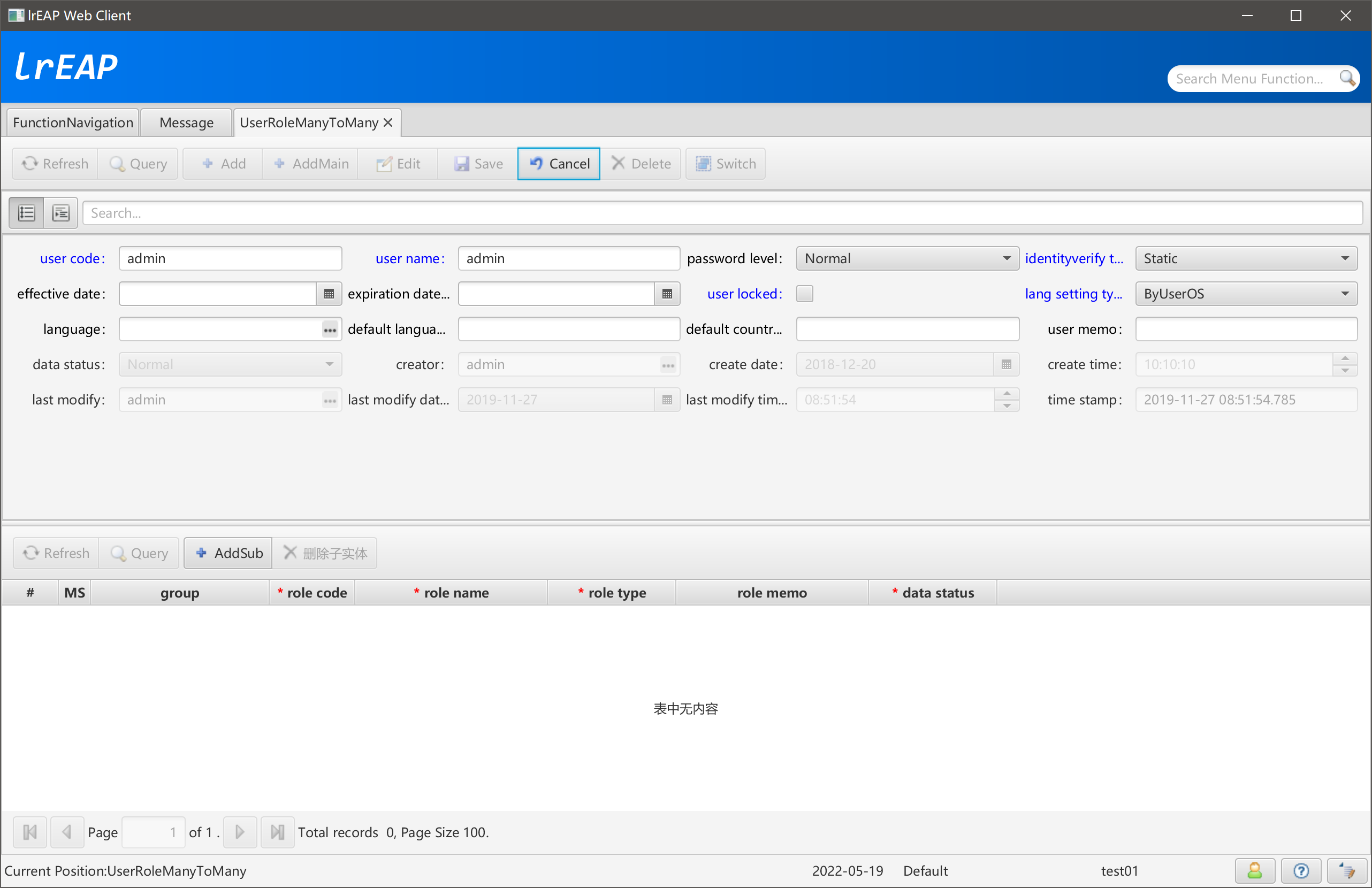Open expiration date calendar picker
The height and width of the screenshot is (888, 1372).
(x=667, y=294)
